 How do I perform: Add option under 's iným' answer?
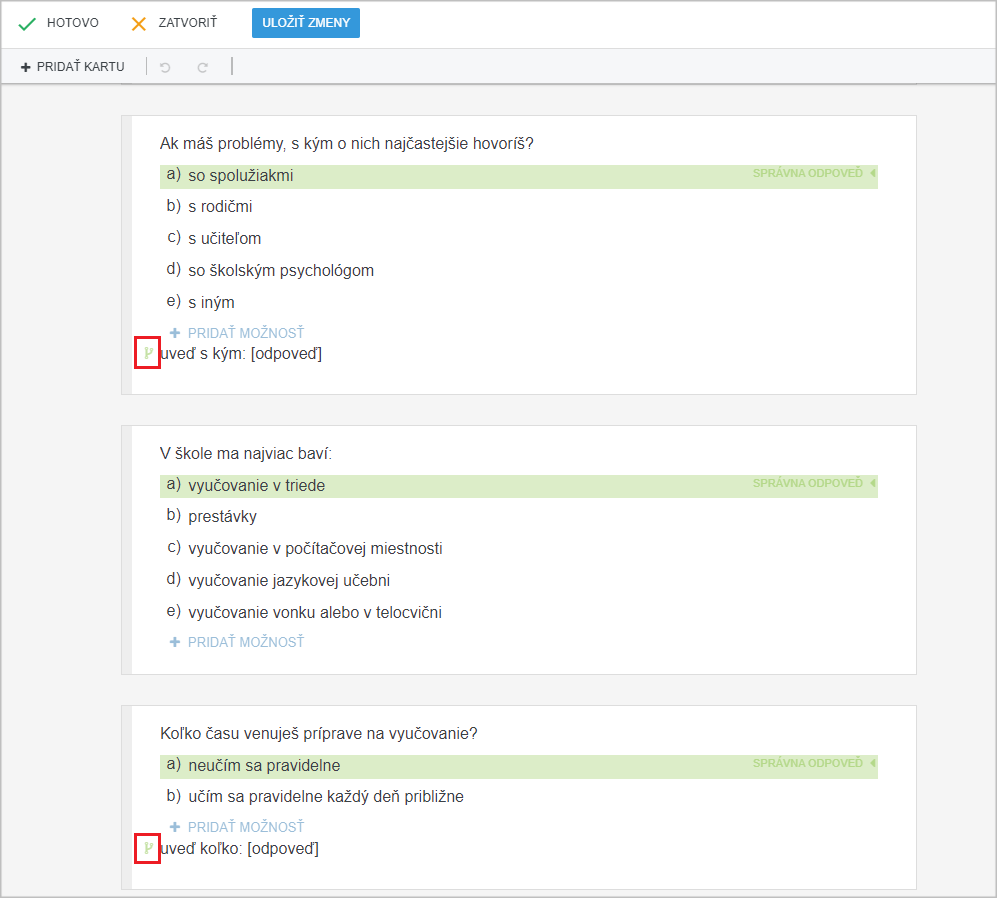[x=237, y=333]
